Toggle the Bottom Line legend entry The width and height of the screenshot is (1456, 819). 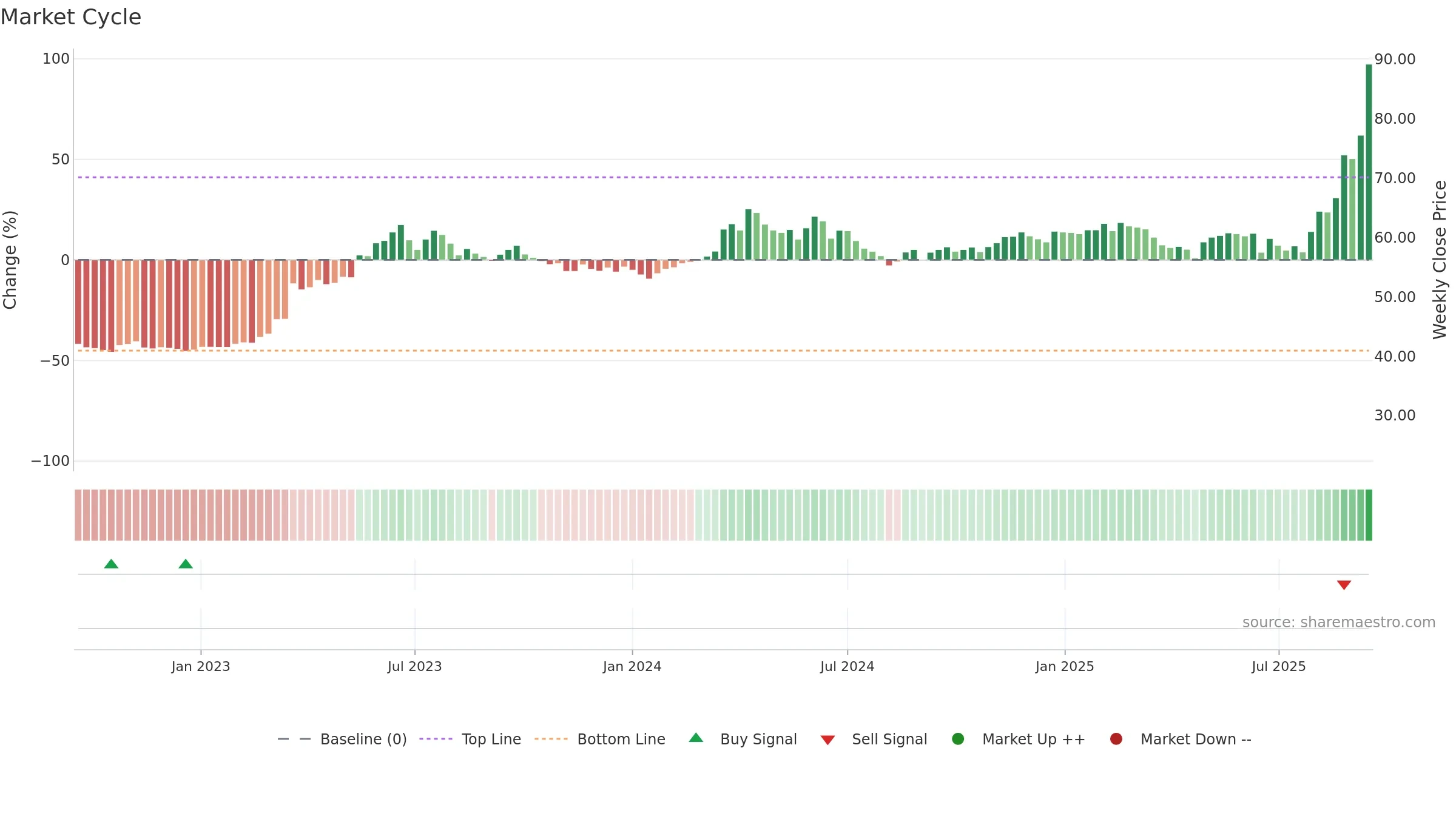[600, 739]
